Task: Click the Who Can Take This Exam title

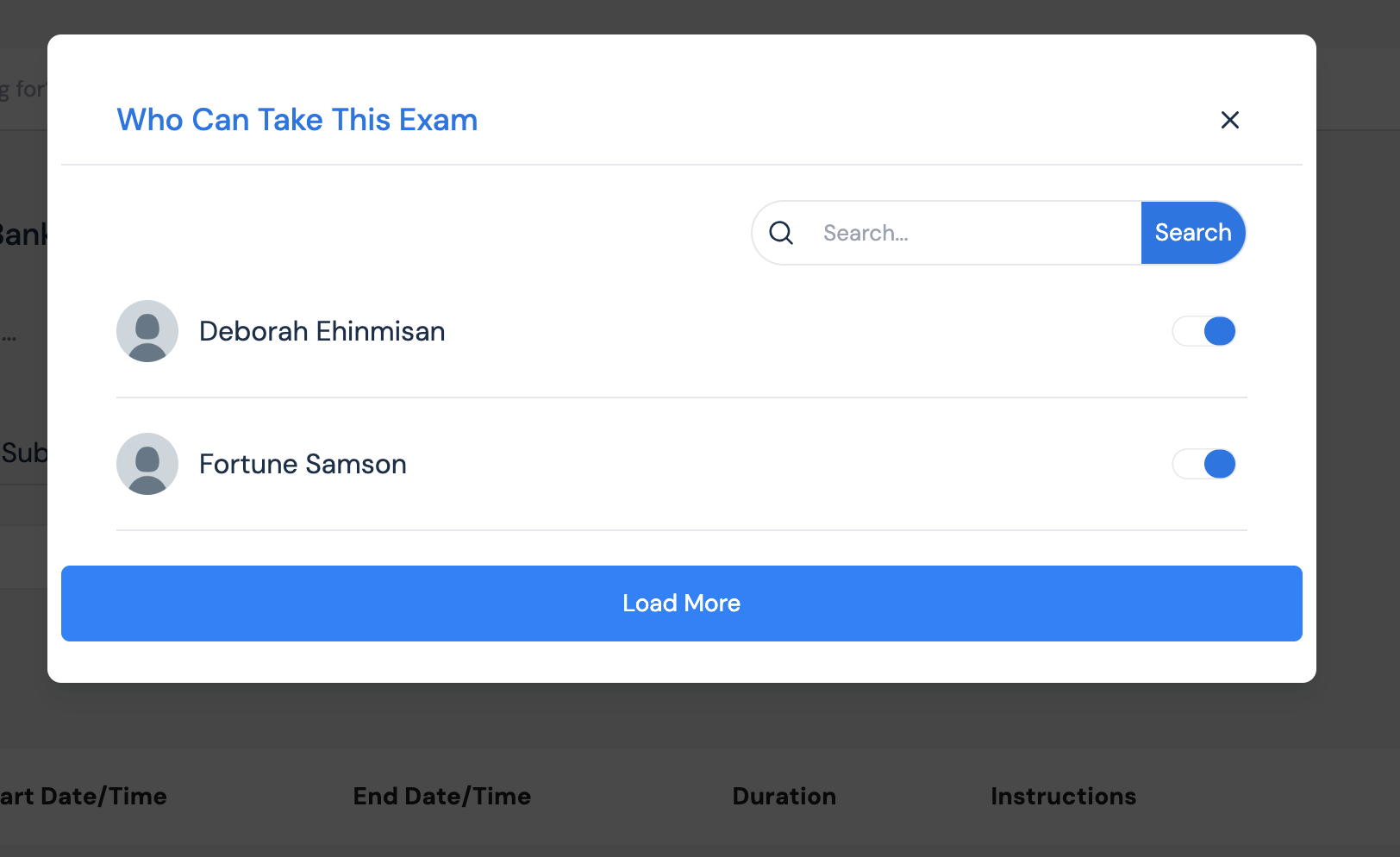Action: 297,120
